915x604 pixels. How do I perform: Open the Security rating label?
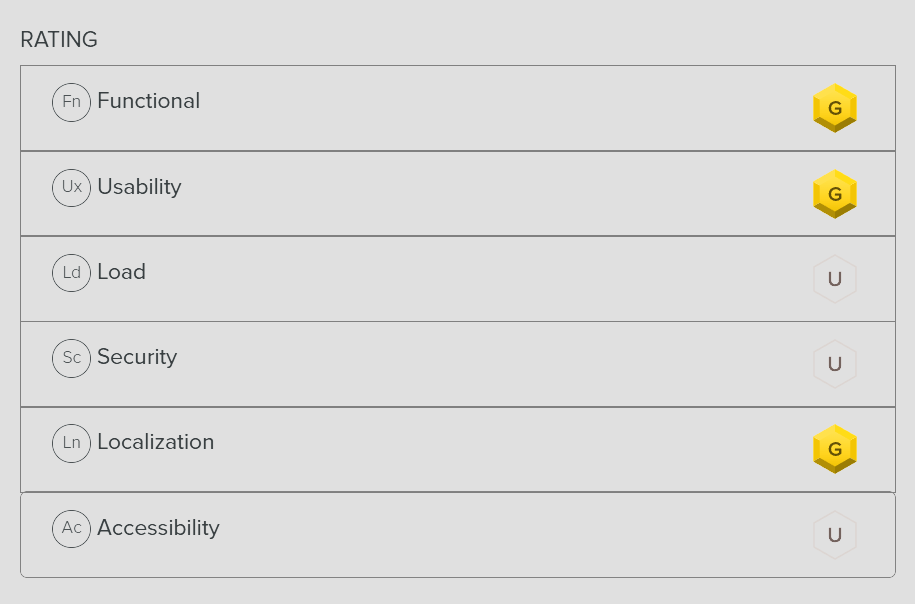(x=137, y=357)
